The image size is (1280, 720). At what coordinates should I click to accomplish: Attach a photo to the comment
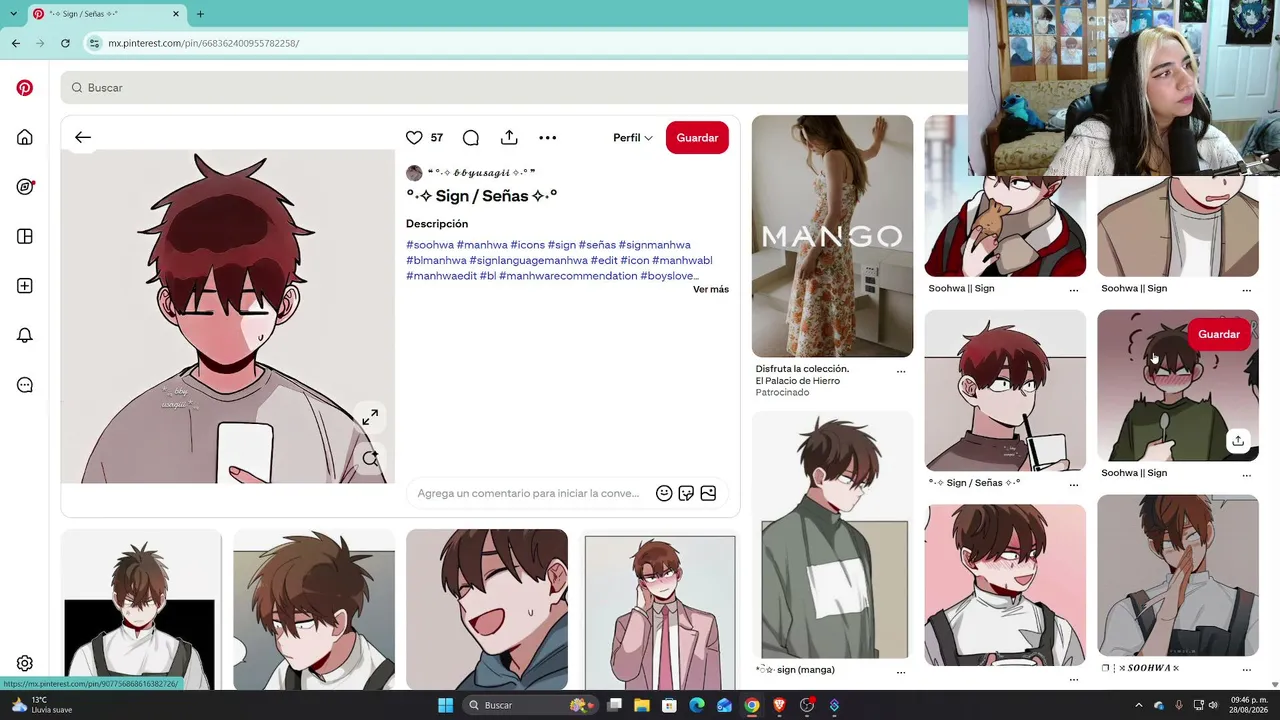pos(708,493)
